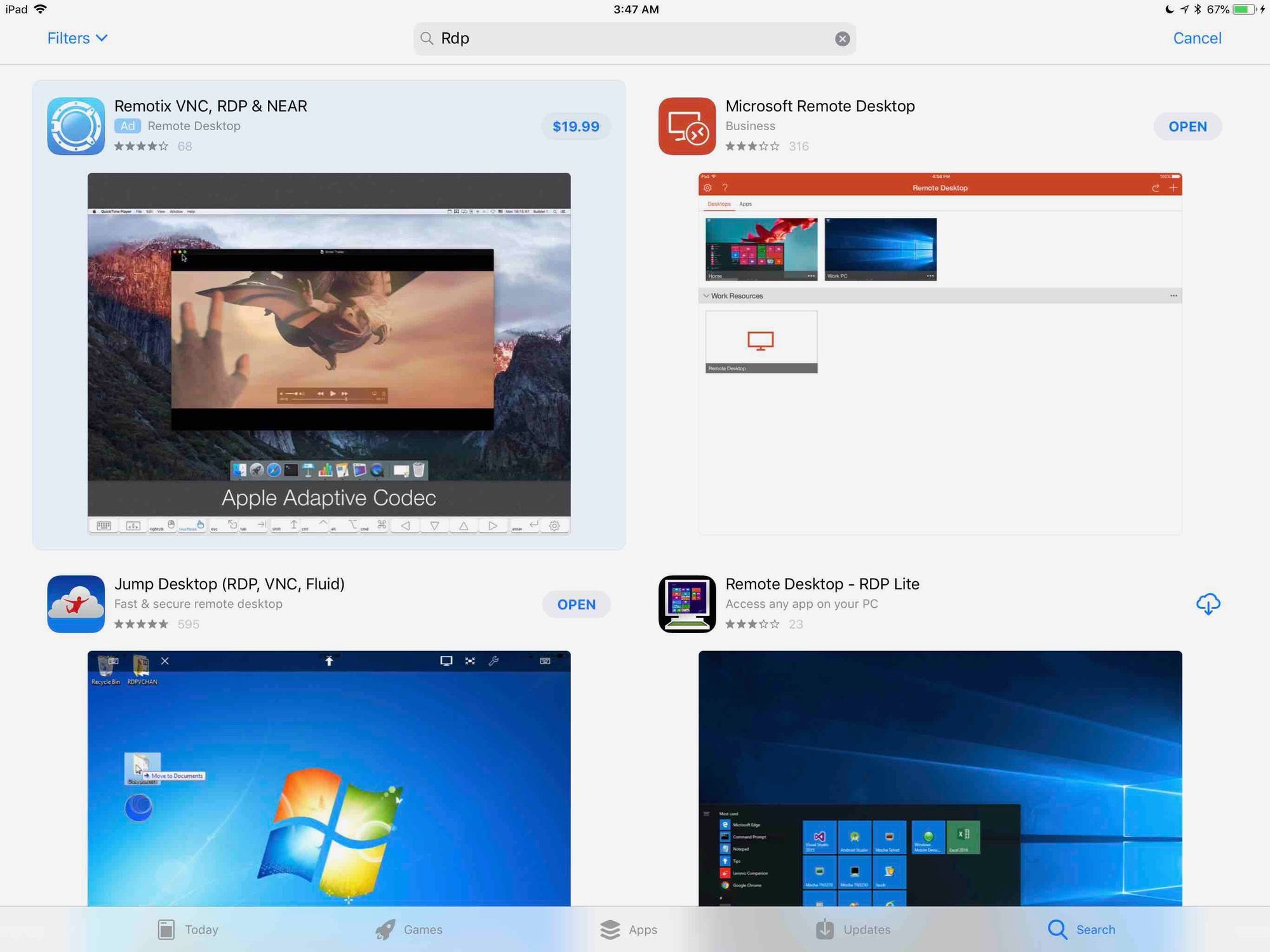Tap the magnifier icon in search bar

[x=427, y=39]
